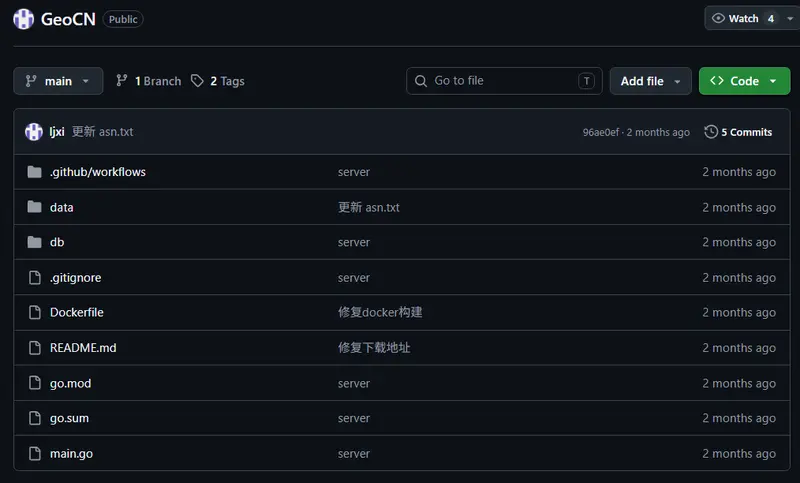Click the file icon for main.go
Screen dimensions: 800x483
click(x=35, y=453)
